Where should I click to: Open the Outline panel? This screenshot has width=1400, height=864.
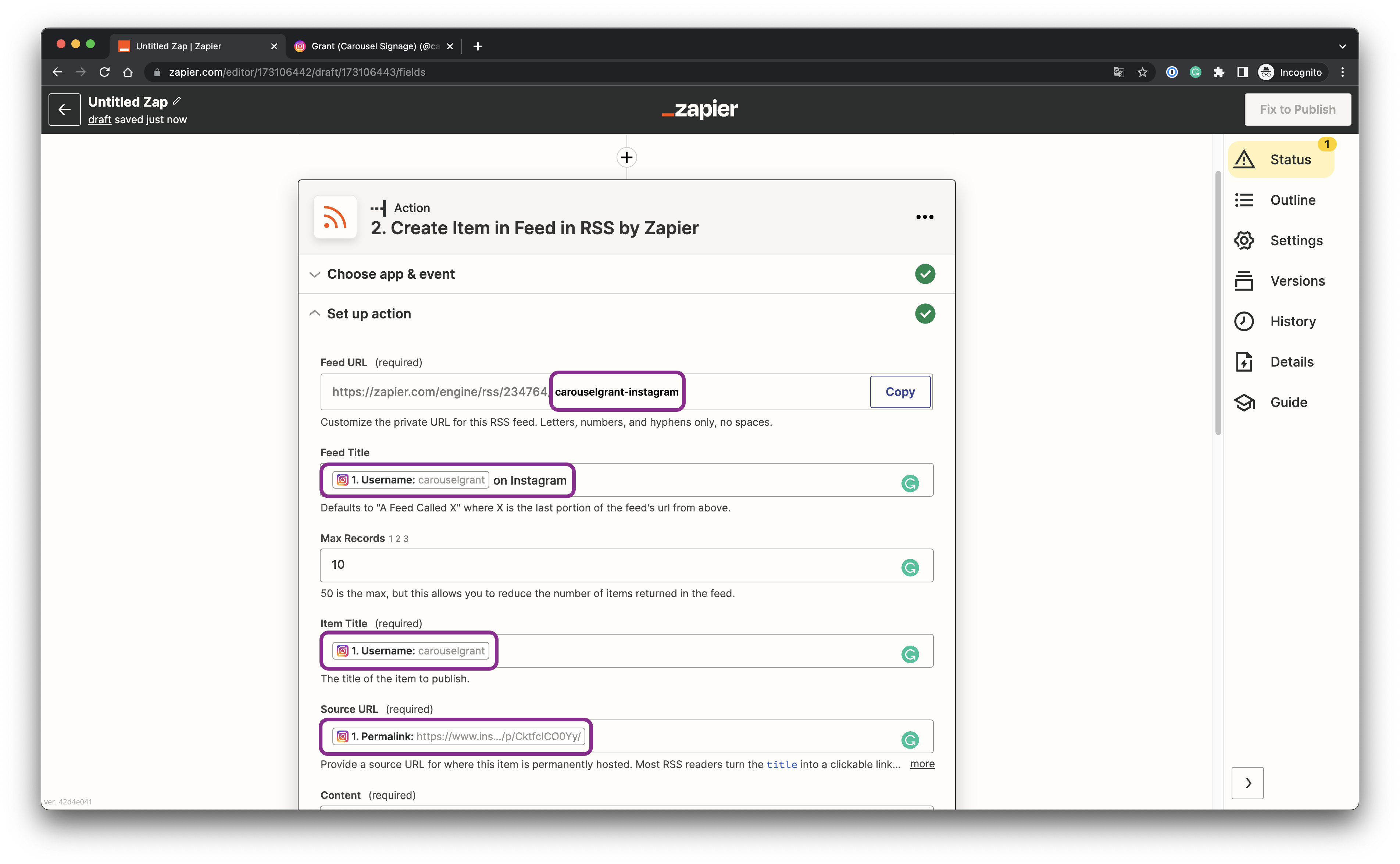point(1275,200)
